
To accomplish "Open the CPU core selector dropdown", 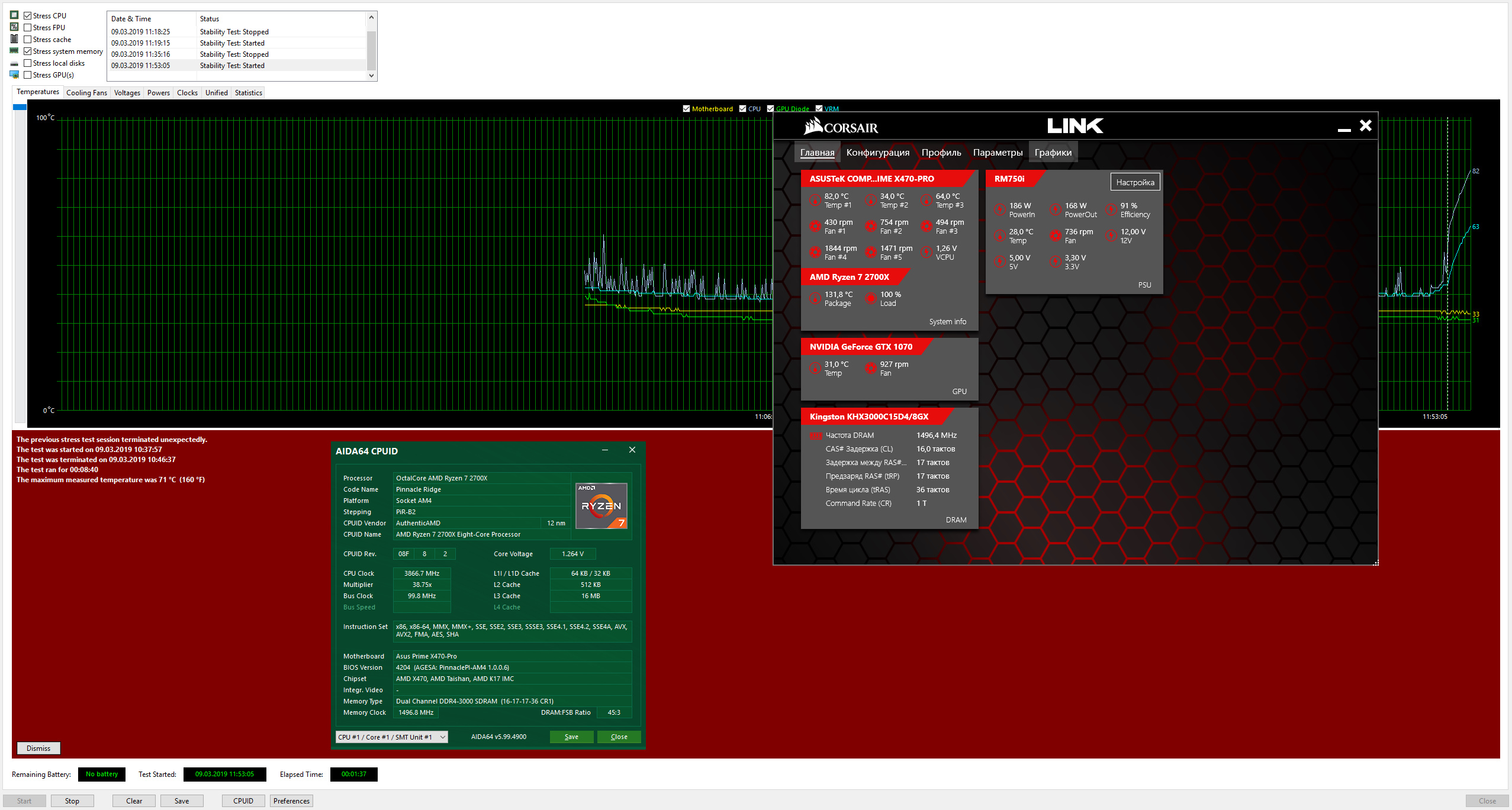I will (391, 737).
